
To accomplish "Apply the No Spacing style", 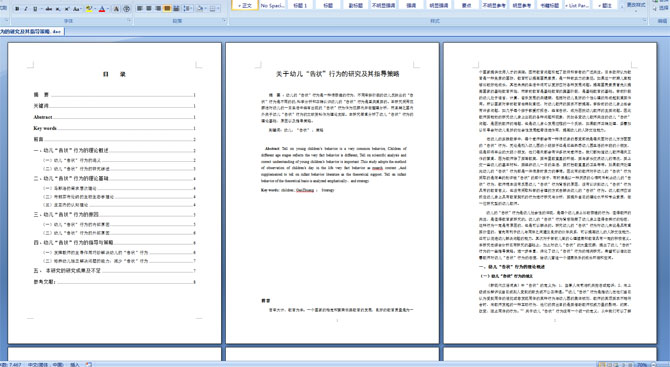I will 272,5.
